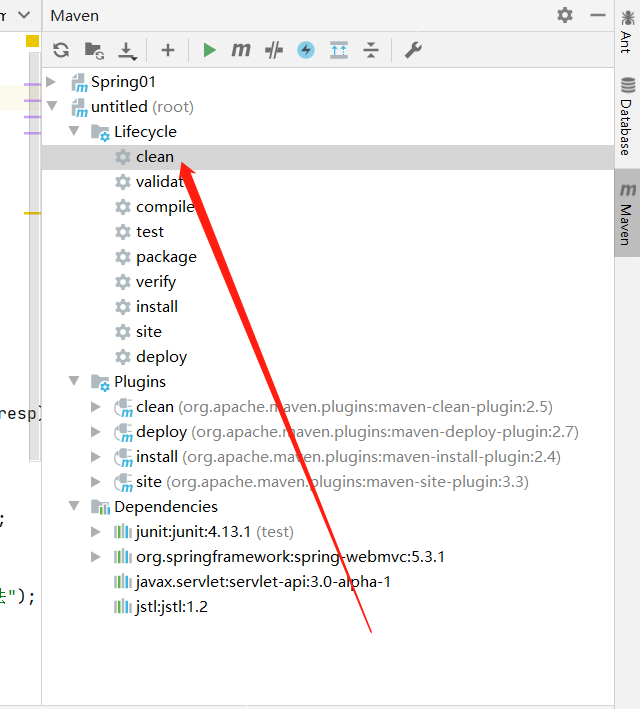Click the untitled (root) project label
Image resolution: width=640 pixels, height=709 pixels.
(142, 107)
